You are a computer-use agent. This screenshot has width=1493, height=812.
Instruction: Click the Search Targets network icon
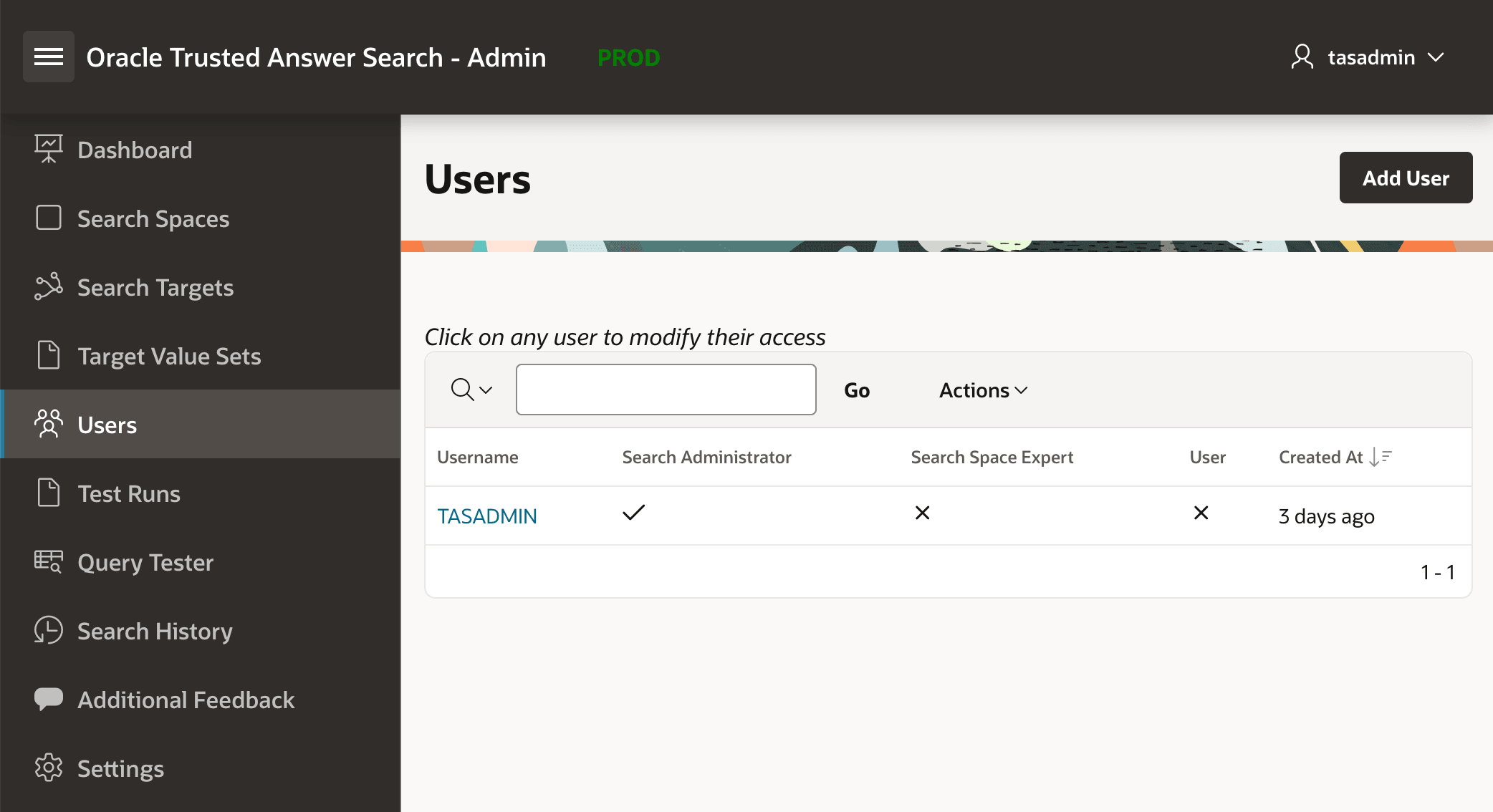(48, 286)
